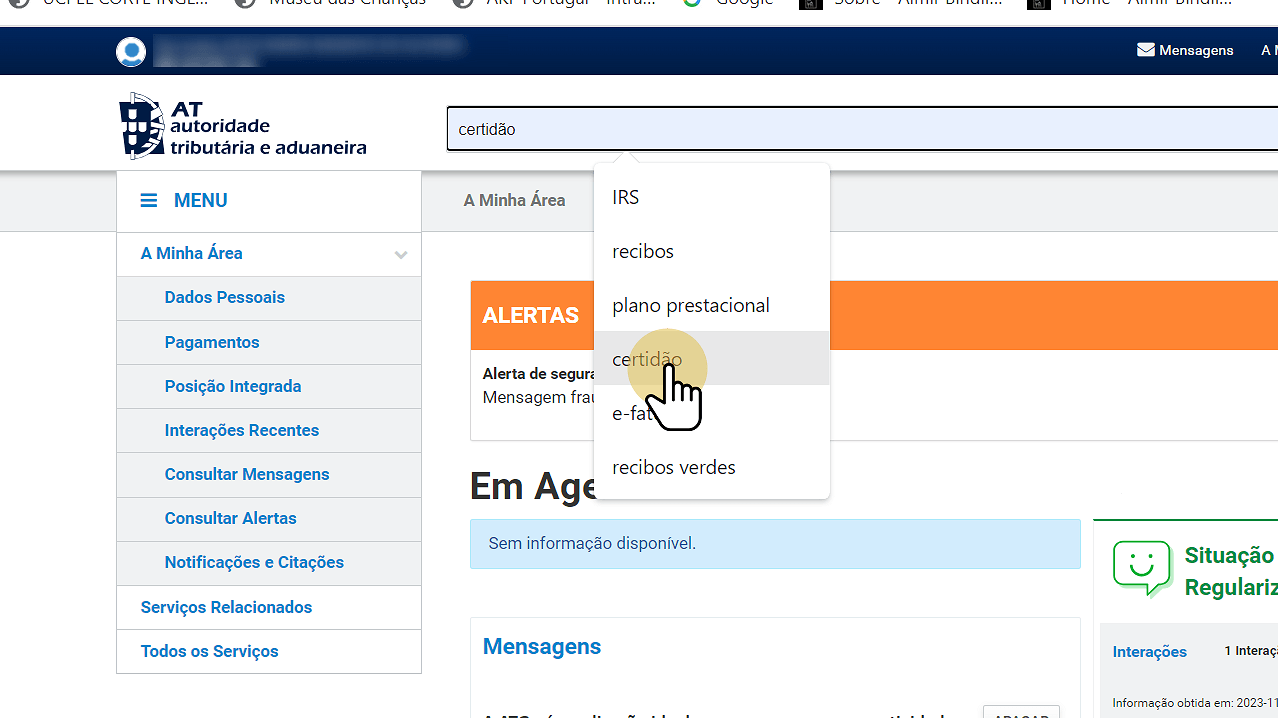
Task: Open Consultar Mensagens in sidebar
Action: click(x=247, y=474)
